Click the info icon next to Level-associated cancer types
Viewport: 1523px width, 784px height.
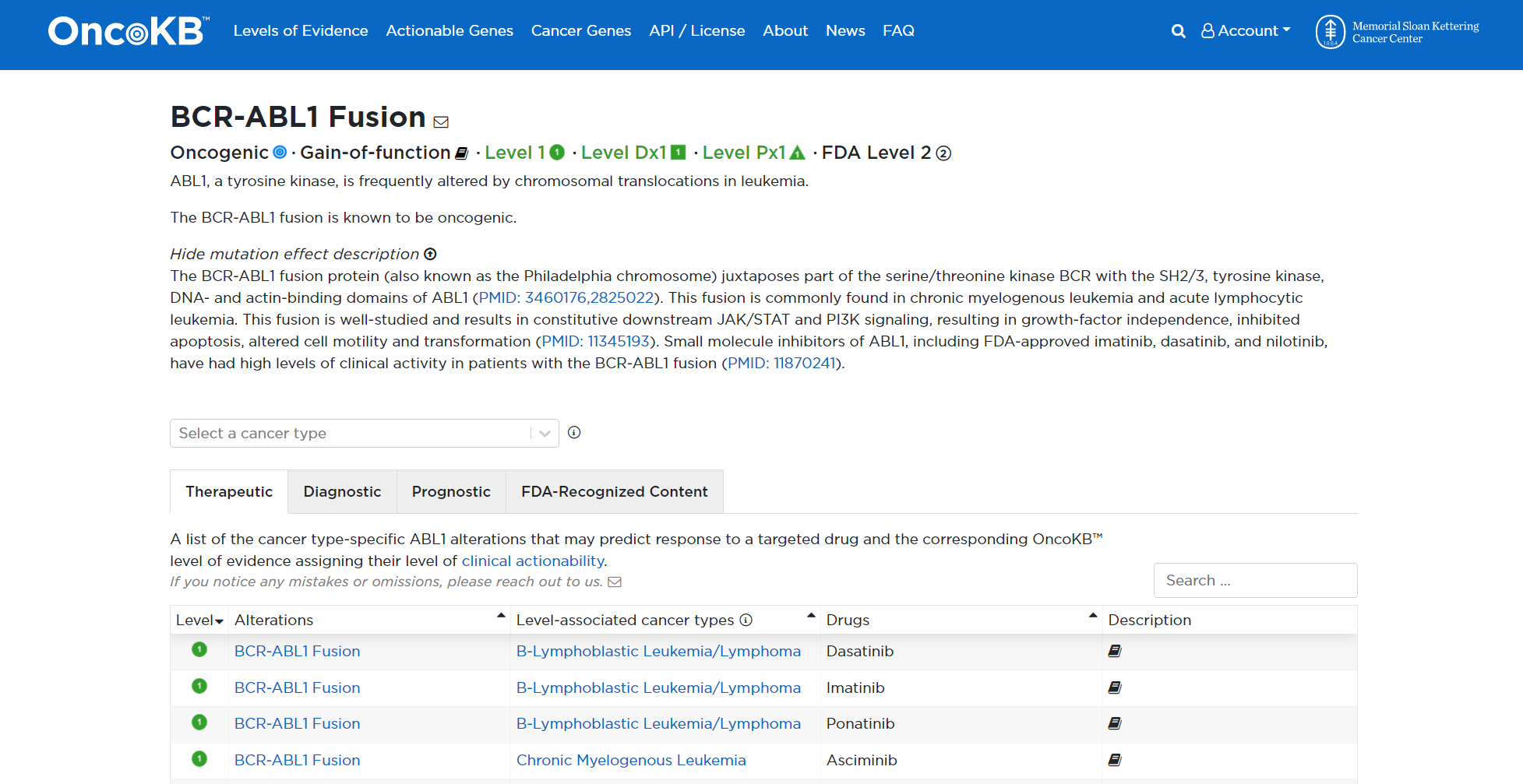746,620
